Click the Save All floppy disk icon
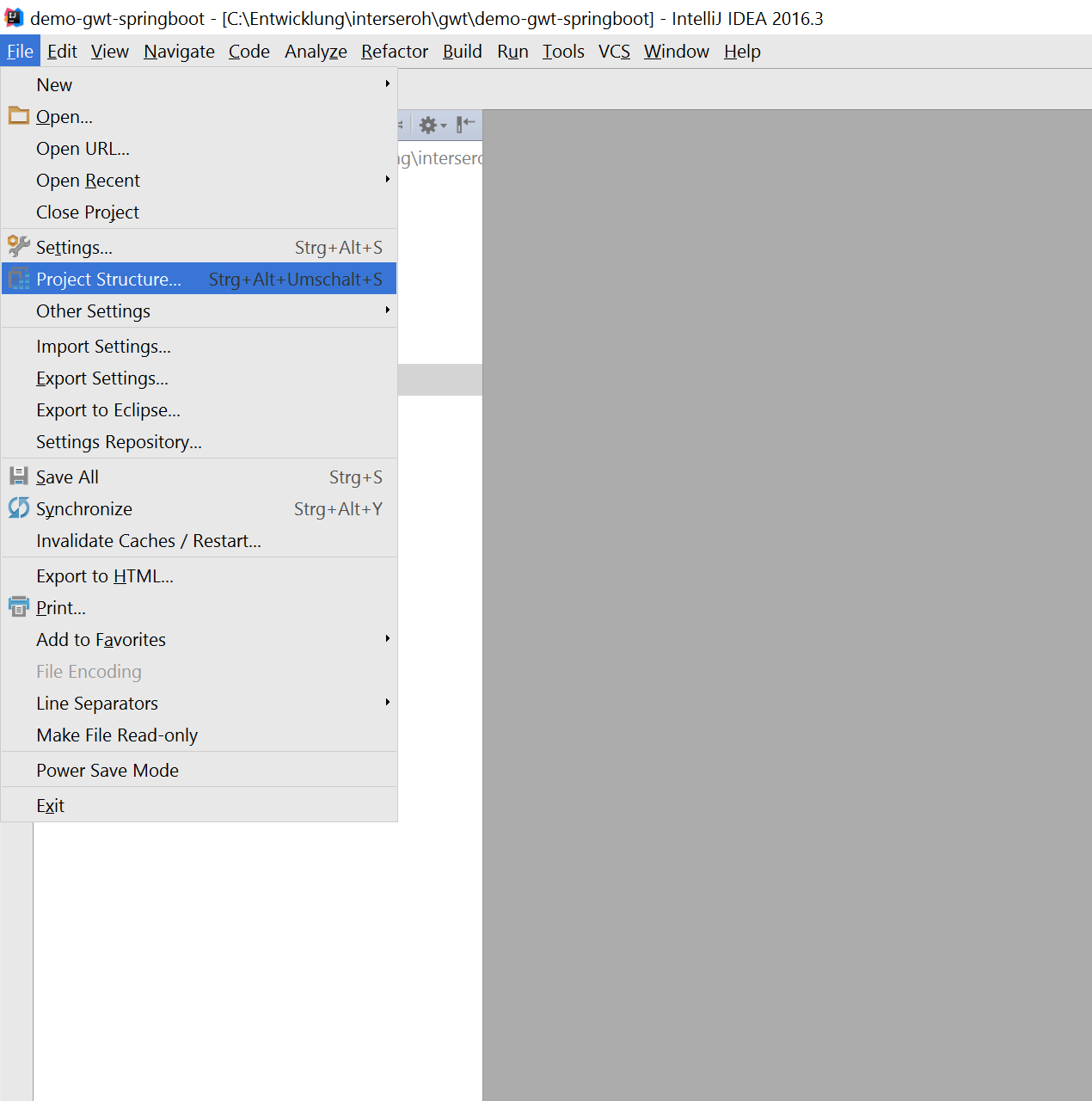This screenshot has height=1101, width=1092. pyautogui.click(x=19, y=476)
